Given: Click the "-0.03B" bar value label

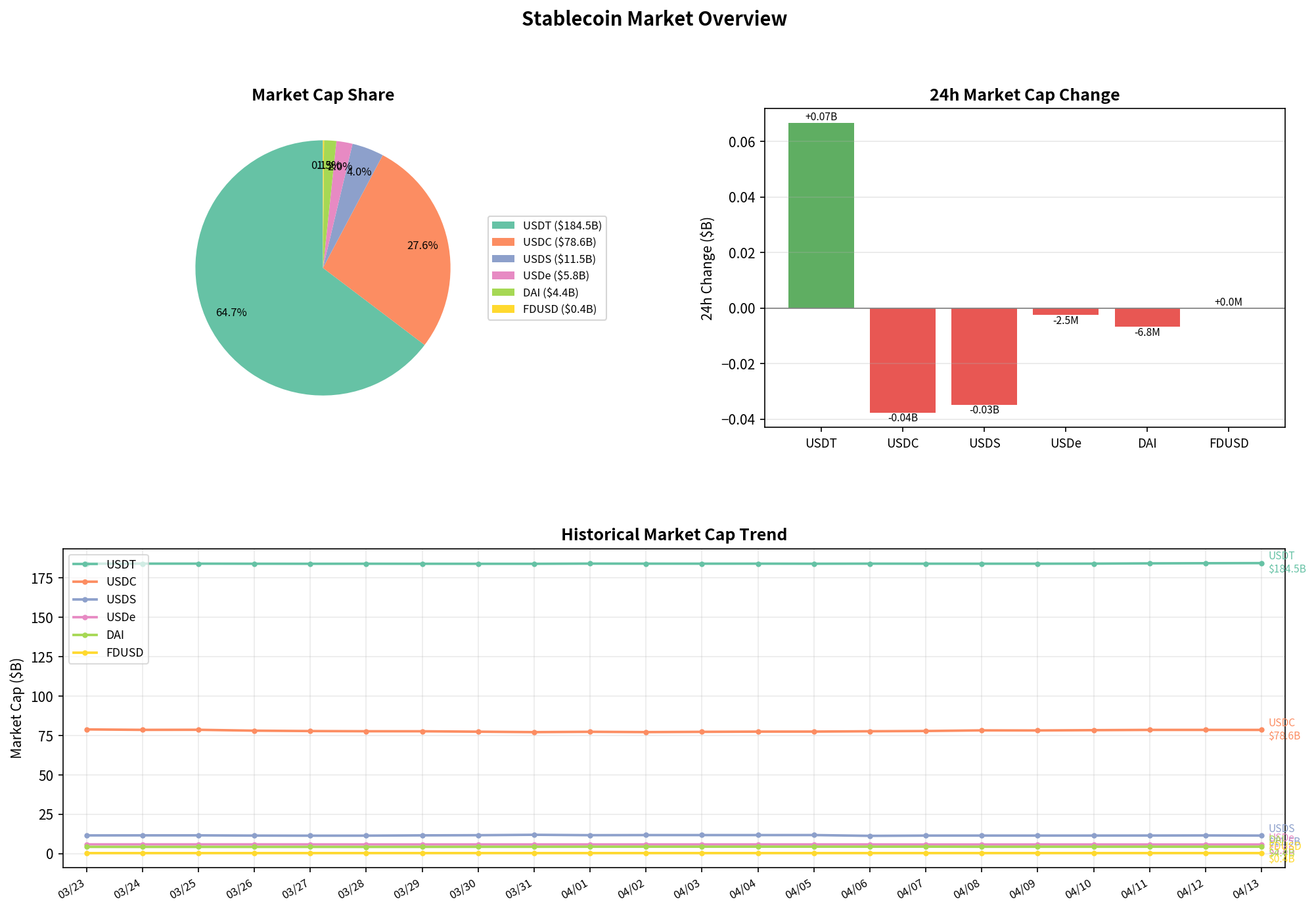Looking at the screenshot, I should coord(984,410).
